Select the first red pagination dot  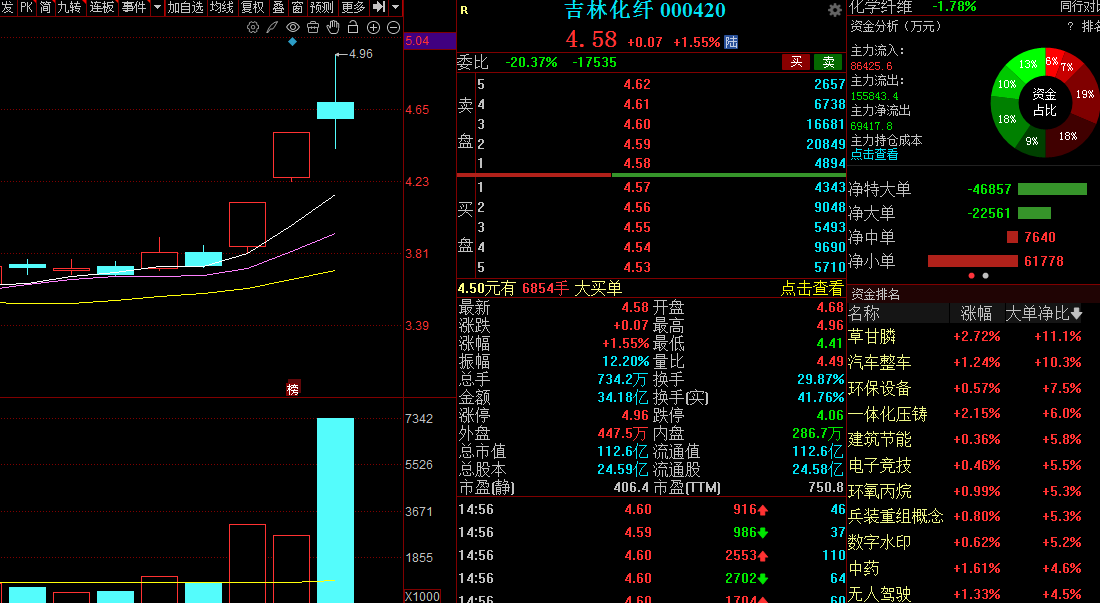coord(972,276)
